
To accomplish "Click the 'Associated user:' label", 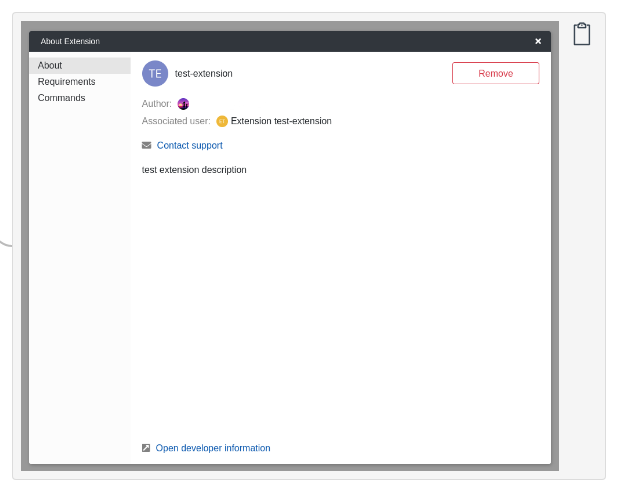I will tap(176, 121).
